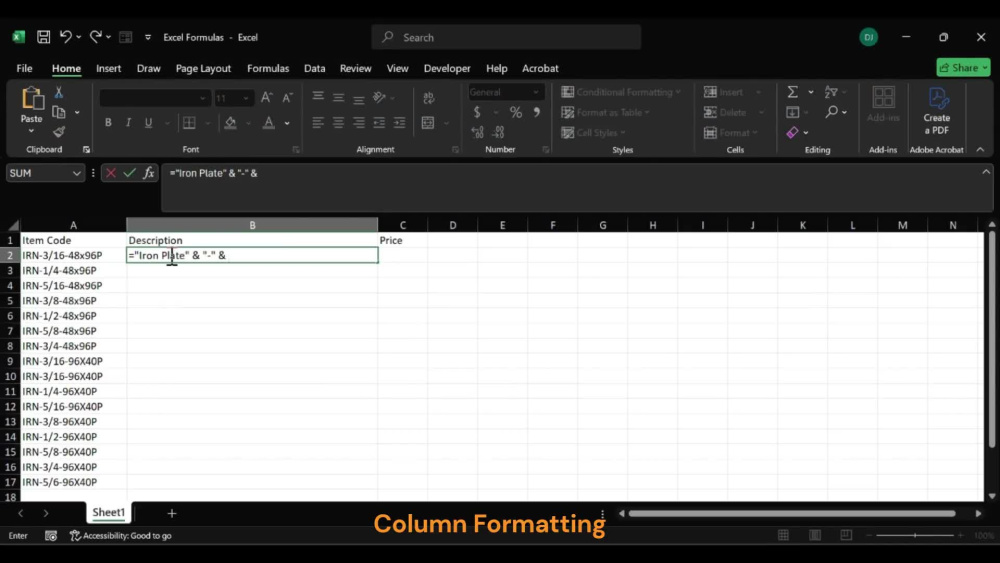Click Wrap Text icon

(429, 98)
